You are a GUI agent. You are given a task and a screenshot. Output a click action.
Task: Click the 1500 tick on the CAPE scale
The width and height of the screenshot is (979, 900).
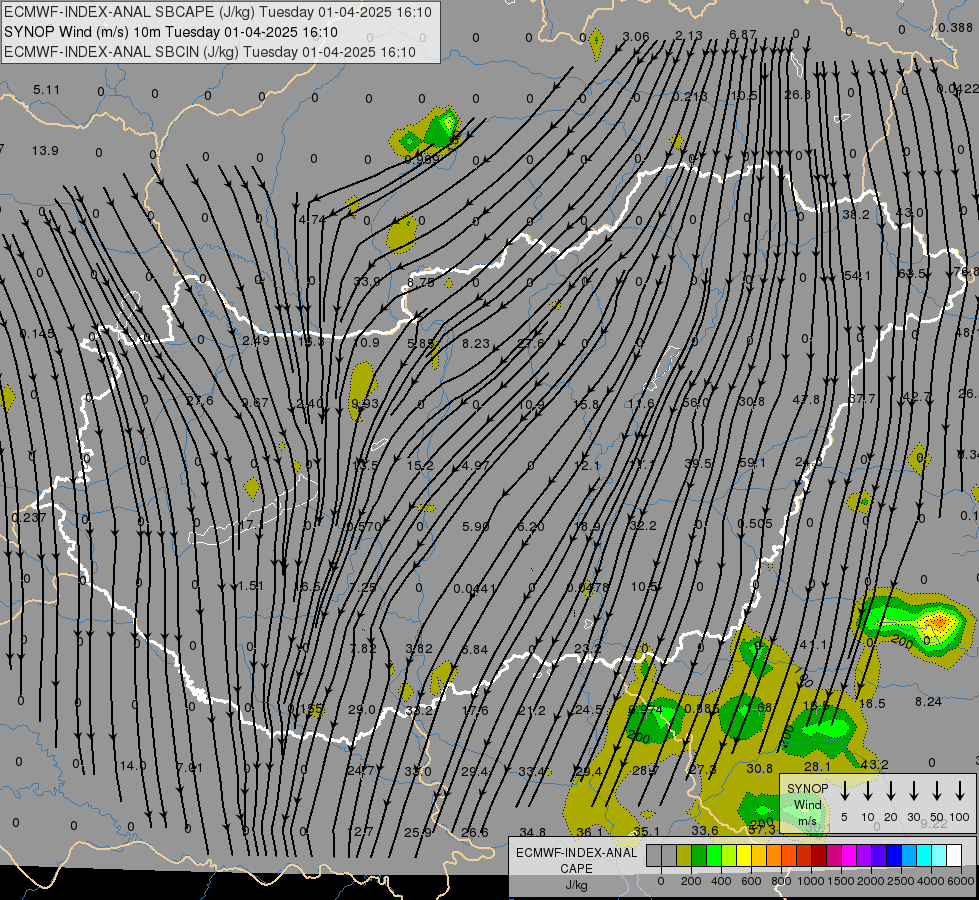tap(840, 881)
